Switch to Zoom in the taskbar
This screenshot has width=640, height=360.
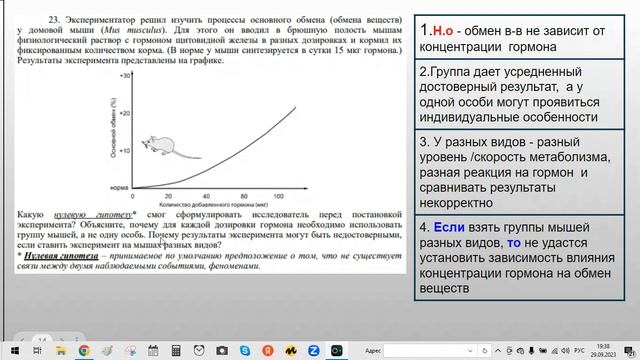[314, 351]
